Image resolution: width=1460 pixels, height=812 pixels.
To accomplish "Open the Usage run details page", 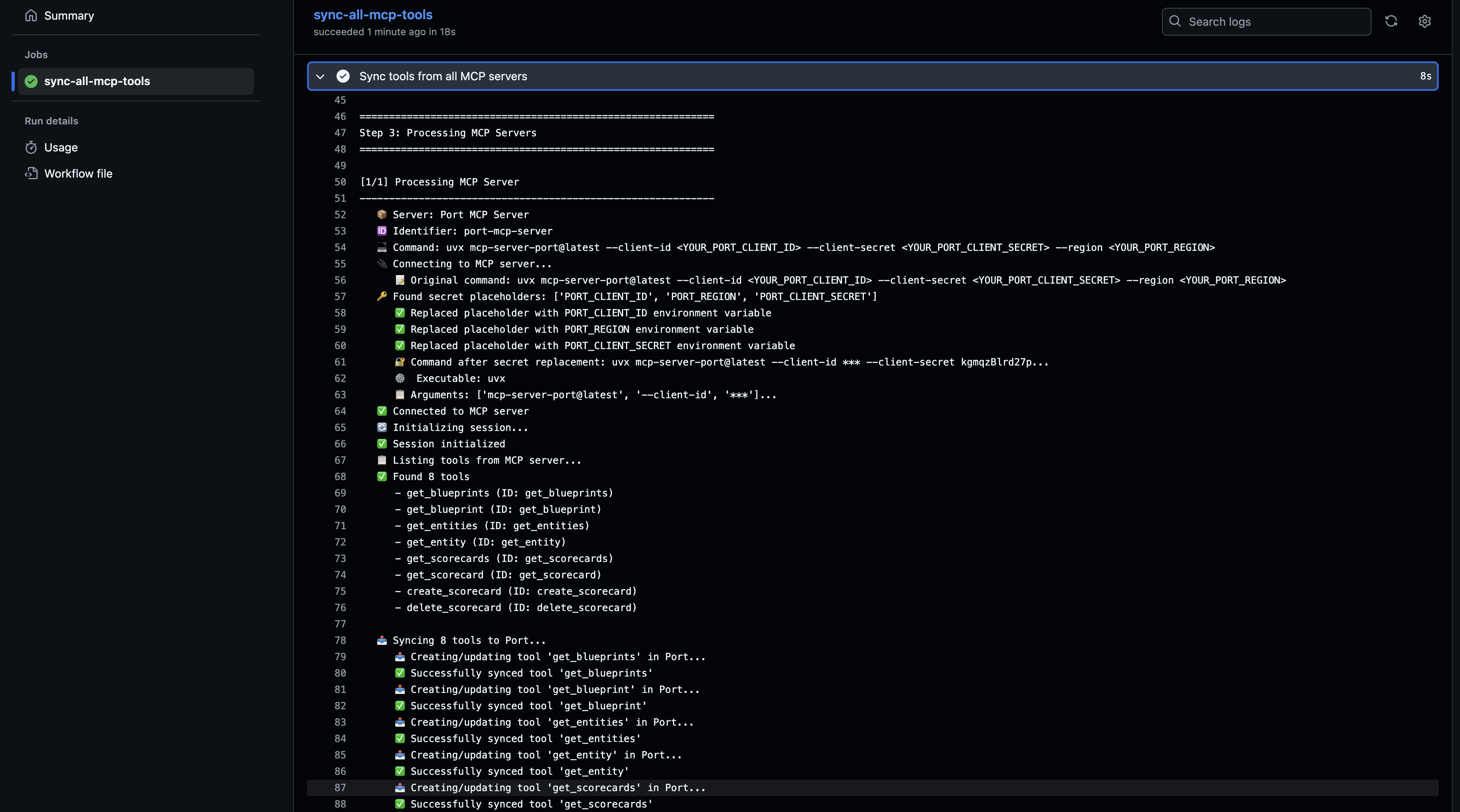I will (61, 147).
